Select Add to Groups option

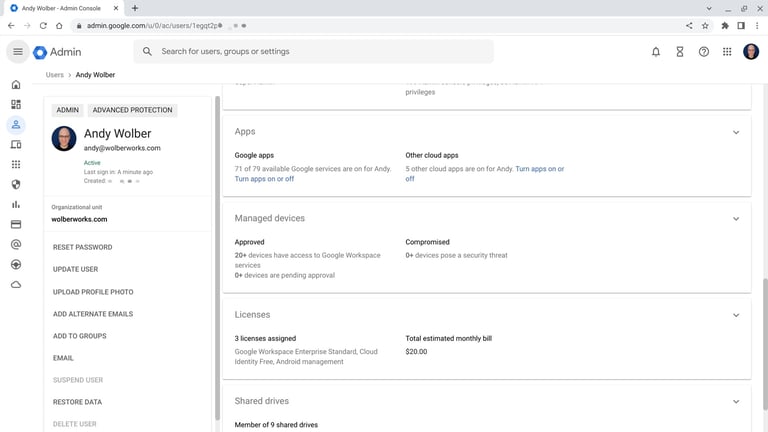(x=79, y=336)
